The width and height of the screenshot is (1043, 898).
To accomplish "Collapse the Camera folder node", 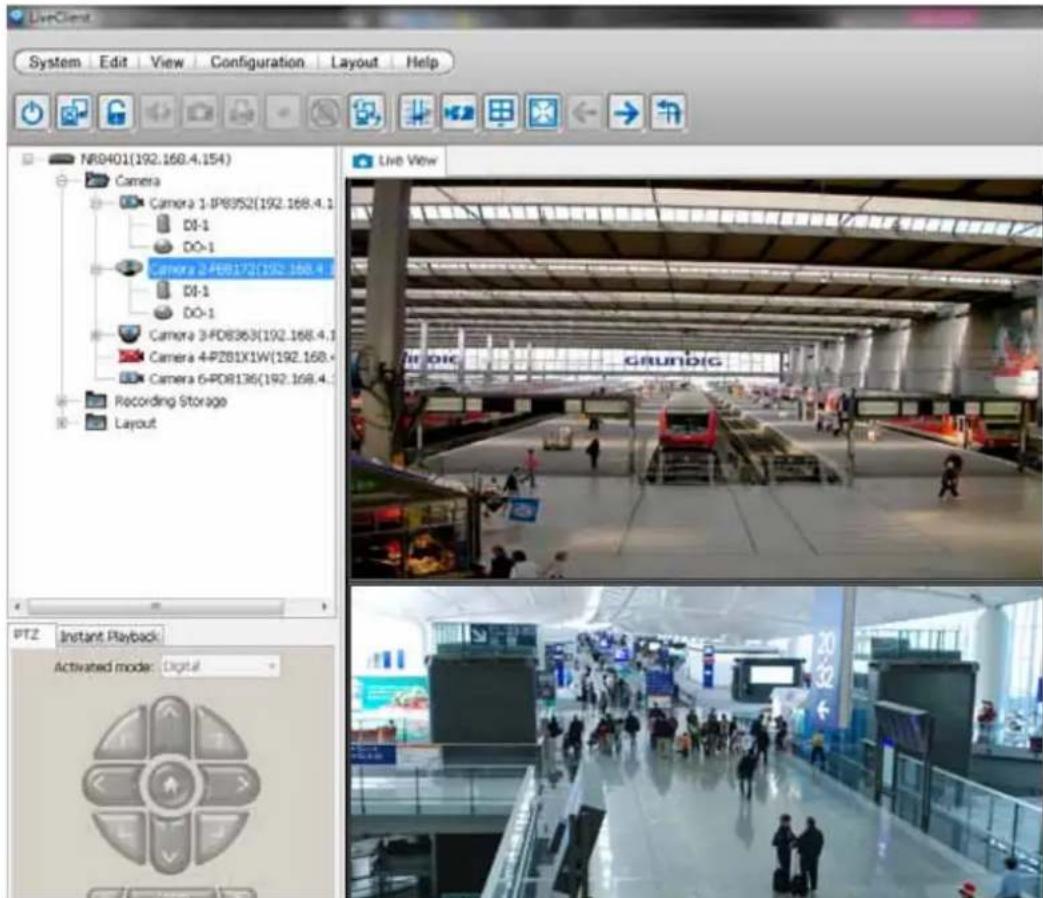I will coord(62,181).
